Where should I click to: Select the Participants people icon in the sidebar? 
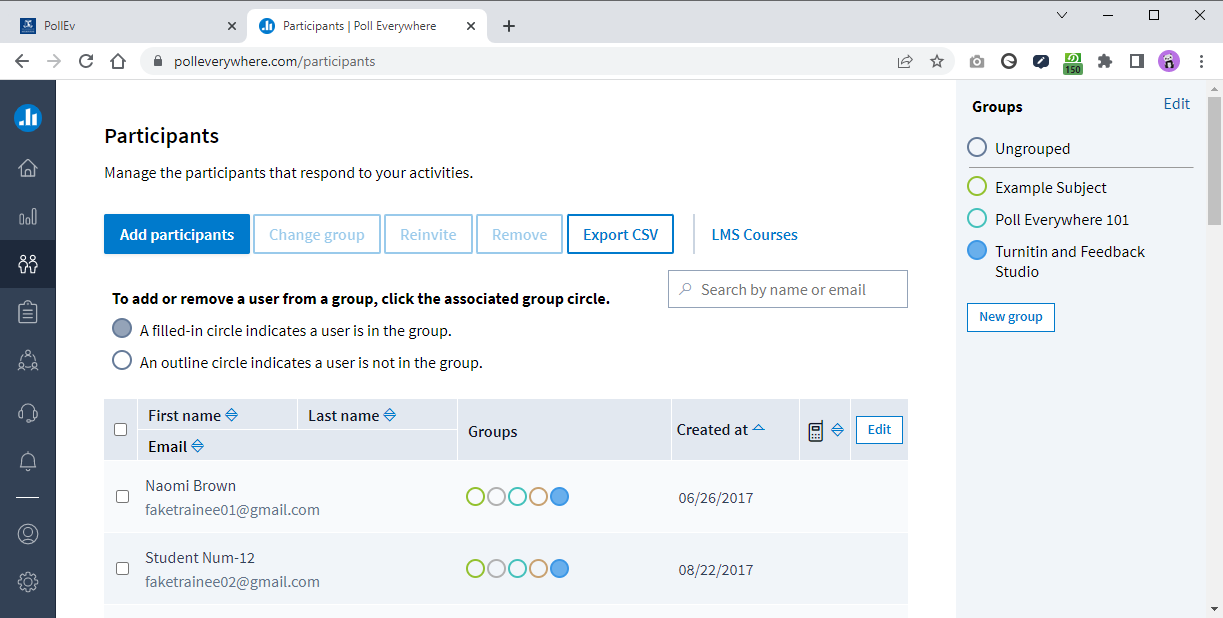point(28,264)
